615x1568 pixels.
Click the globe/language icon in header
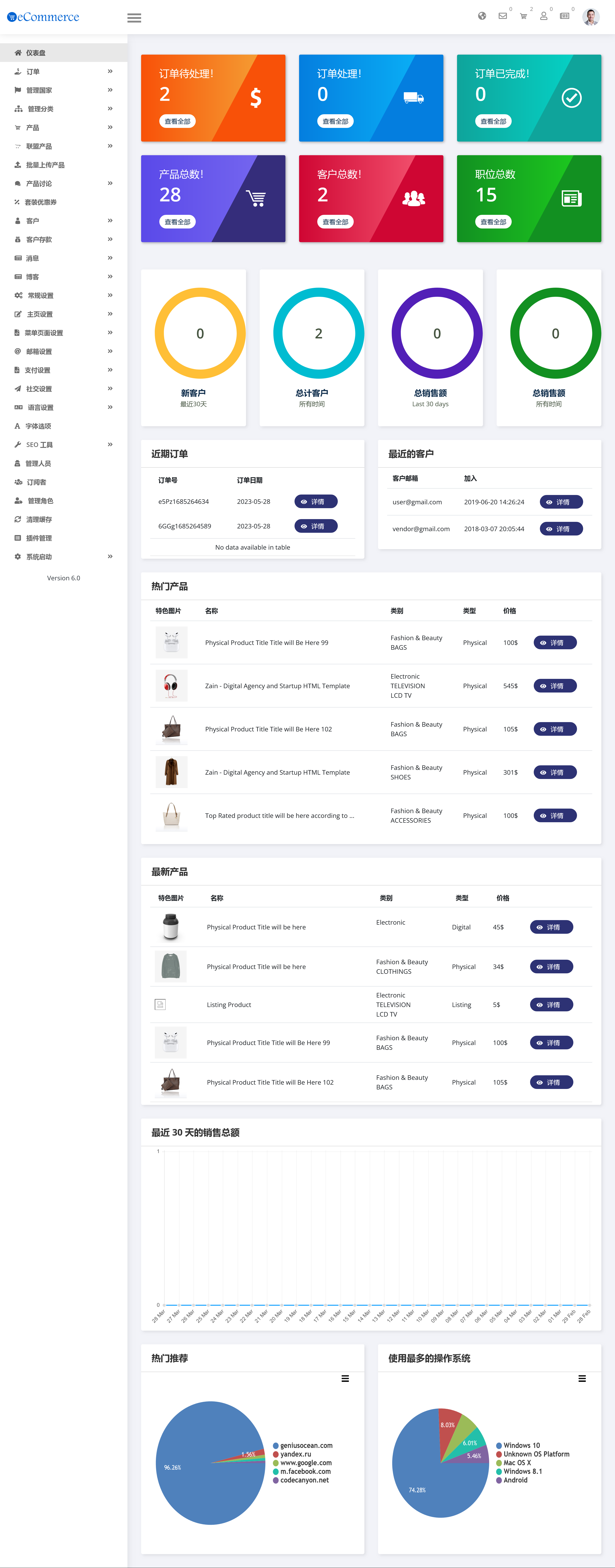481,17
